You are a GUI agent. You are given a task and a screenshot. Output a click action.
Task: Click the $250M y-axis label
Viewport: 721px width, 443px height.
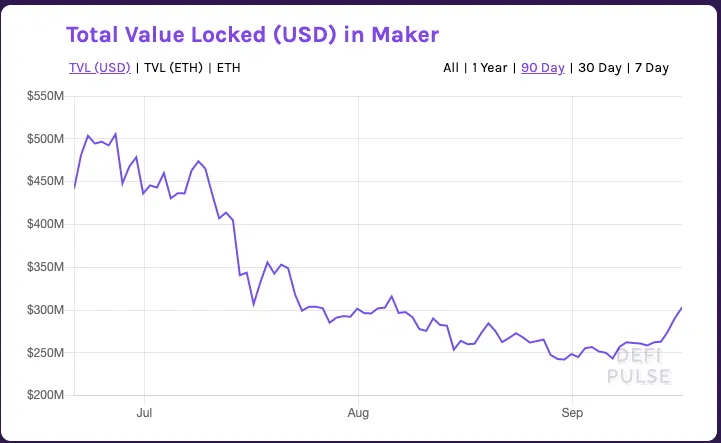(46, 353)
